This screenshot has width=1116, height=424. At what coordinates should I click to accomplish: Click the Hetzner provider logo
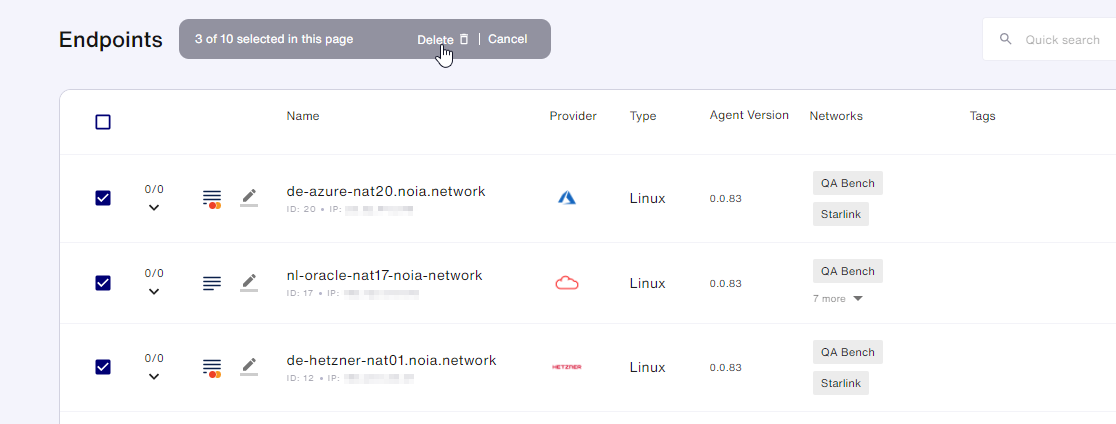point(567,367)
